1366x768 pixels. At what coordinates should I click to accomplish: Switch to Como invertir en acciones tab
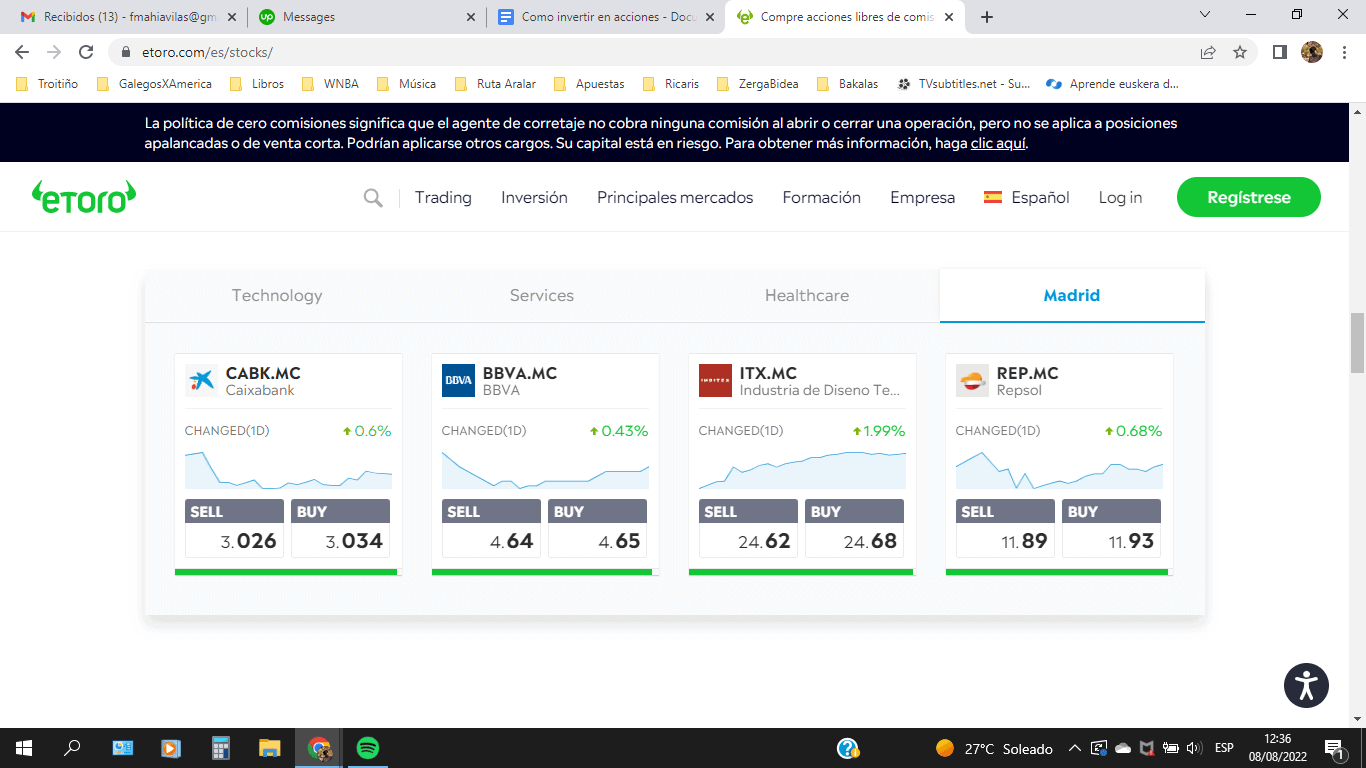tap(606, 17)
